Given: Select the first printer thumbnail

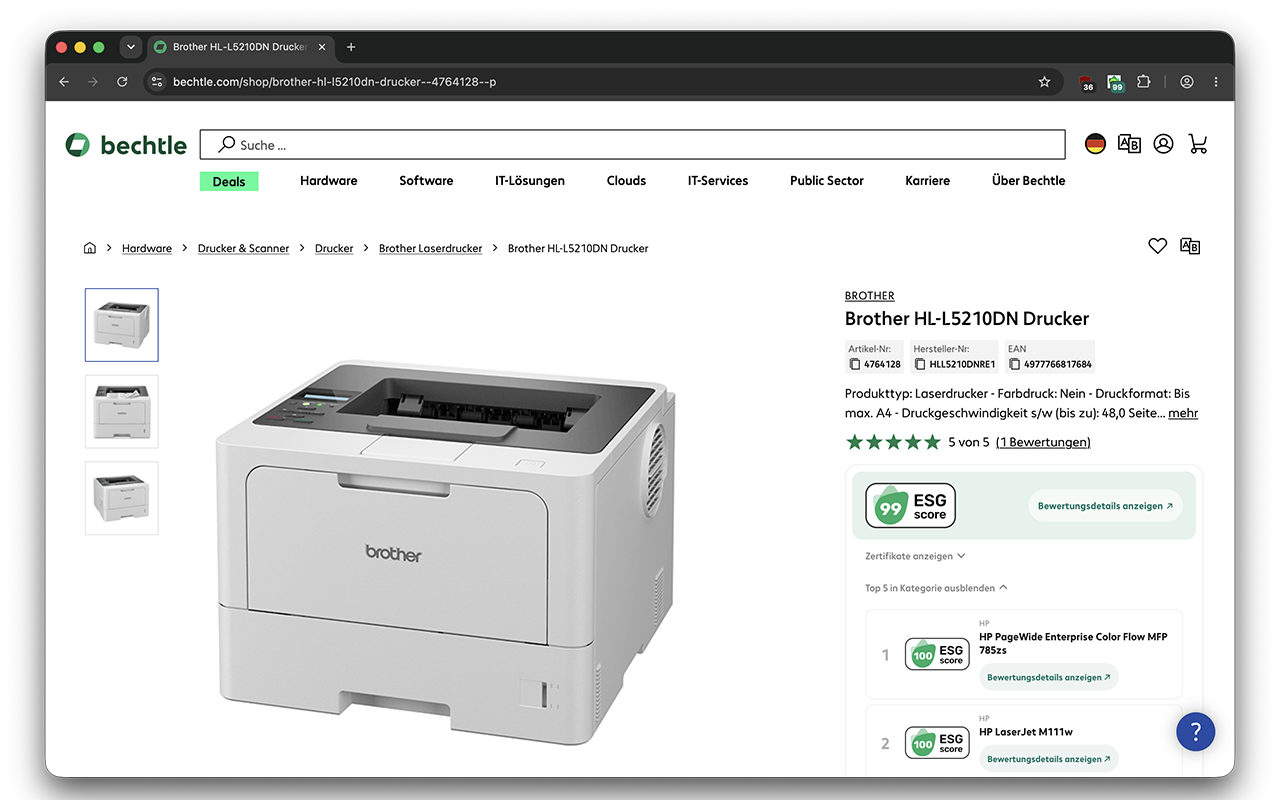Looking at the screenshot, I should pyautogui.click(x=122, y=325).
